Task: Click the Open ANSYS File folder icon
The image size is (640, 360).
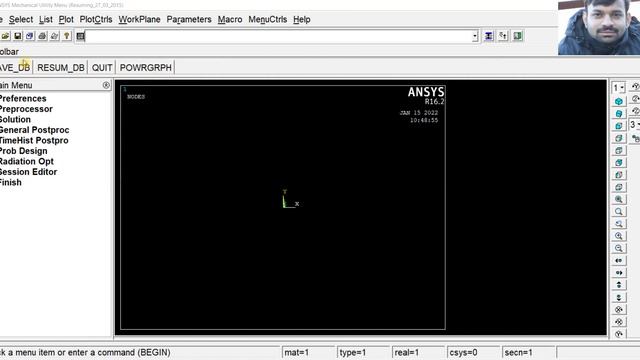Action: click(5, 36)
